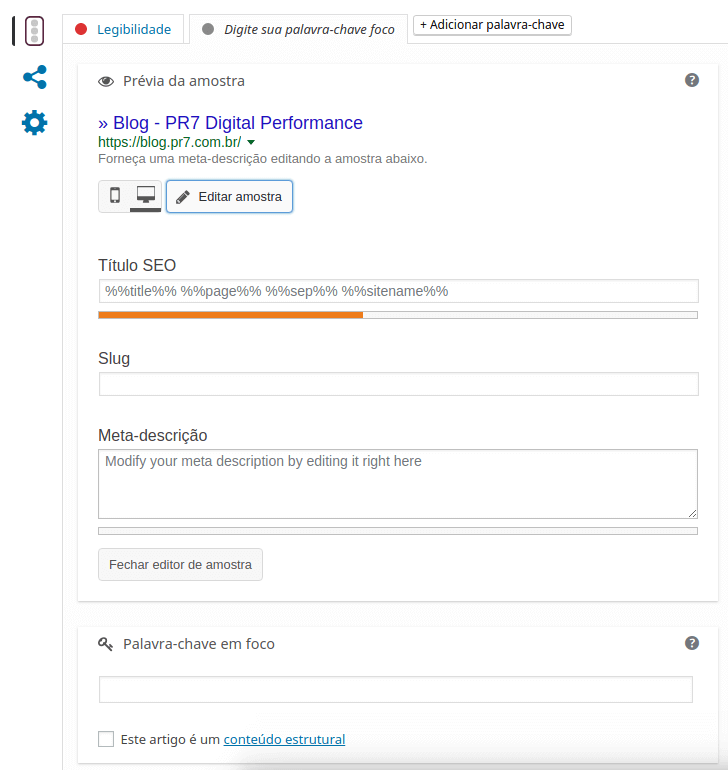Focus the Título SEO input field

click(x=398, y=291)
